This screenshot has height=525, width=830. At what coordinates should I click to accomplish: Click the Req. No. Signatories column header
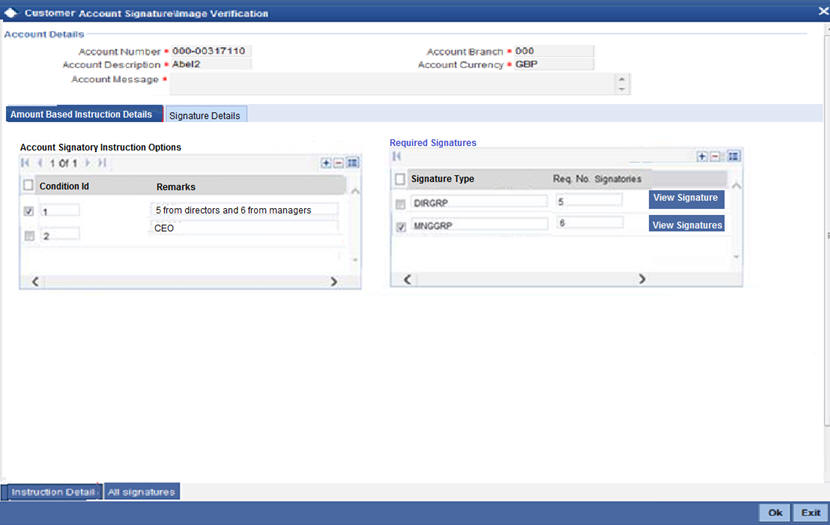[597, 179]
